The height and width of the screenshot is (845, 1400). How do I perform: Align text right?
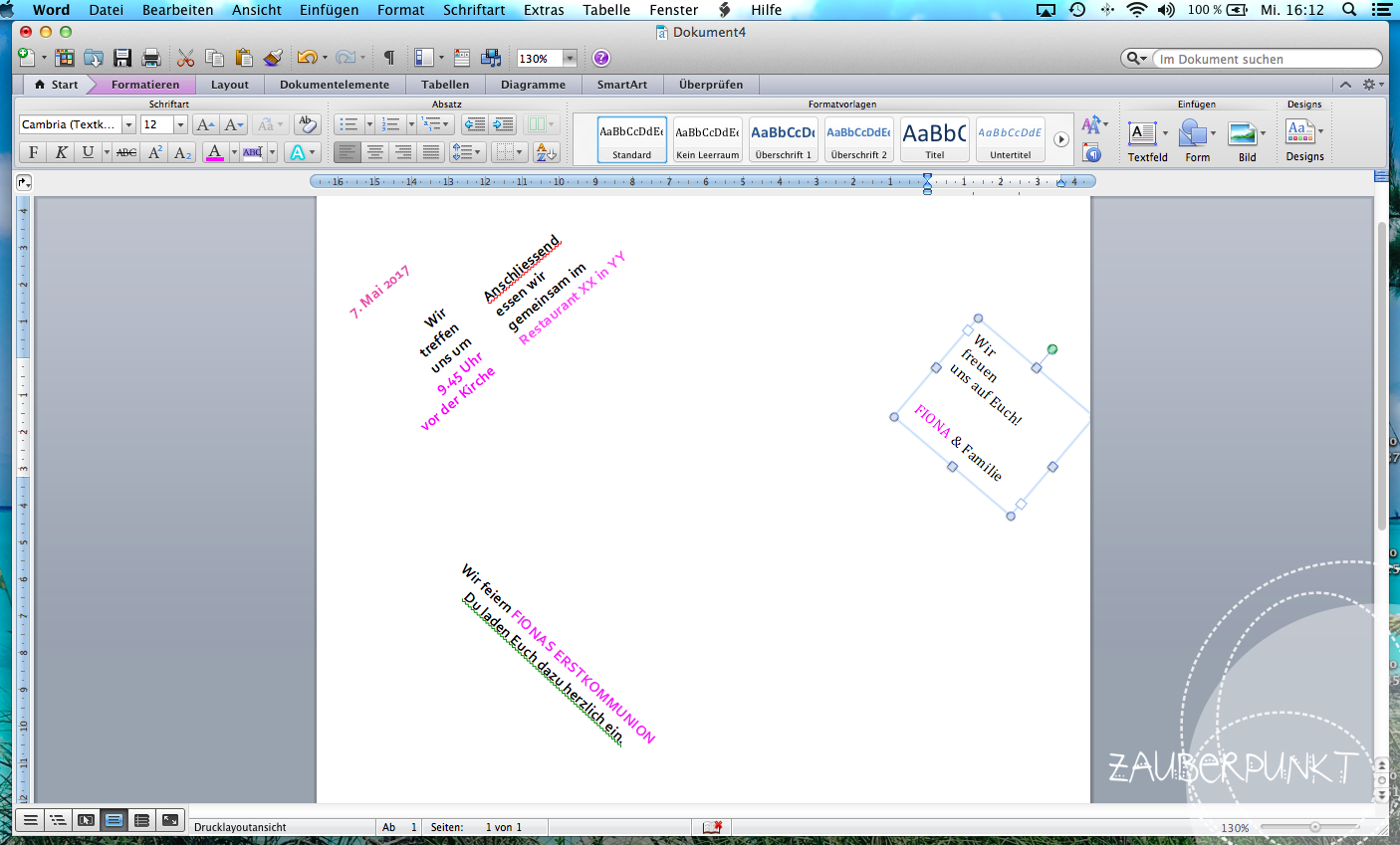403,152
